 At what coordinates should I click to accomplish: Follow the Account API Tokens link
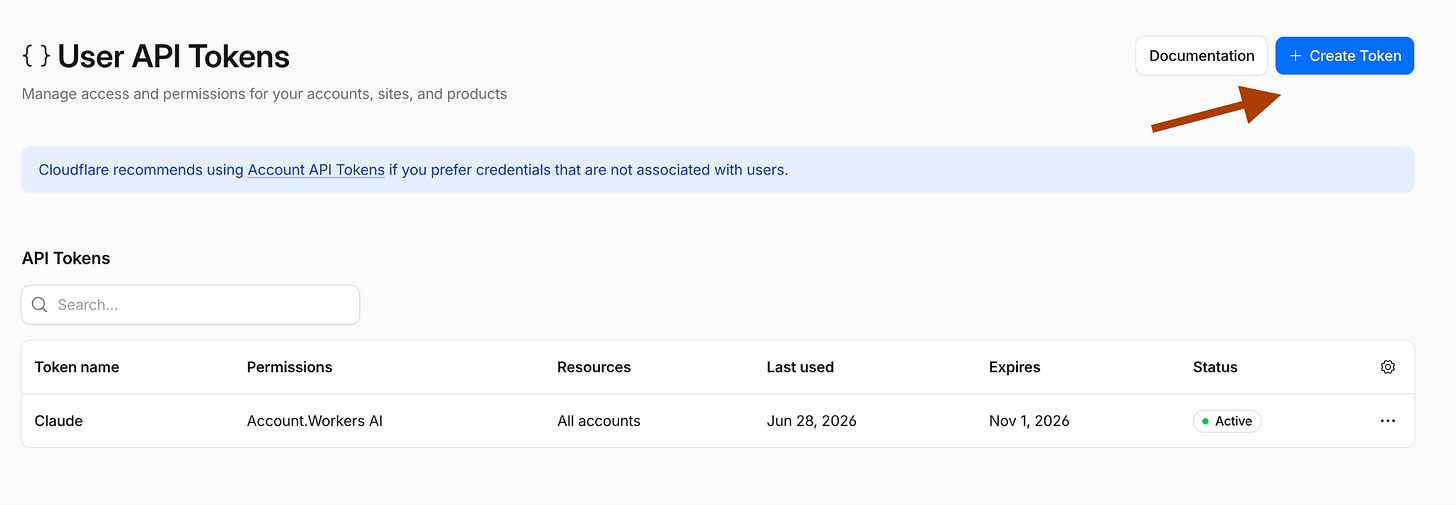pos(316,170)
